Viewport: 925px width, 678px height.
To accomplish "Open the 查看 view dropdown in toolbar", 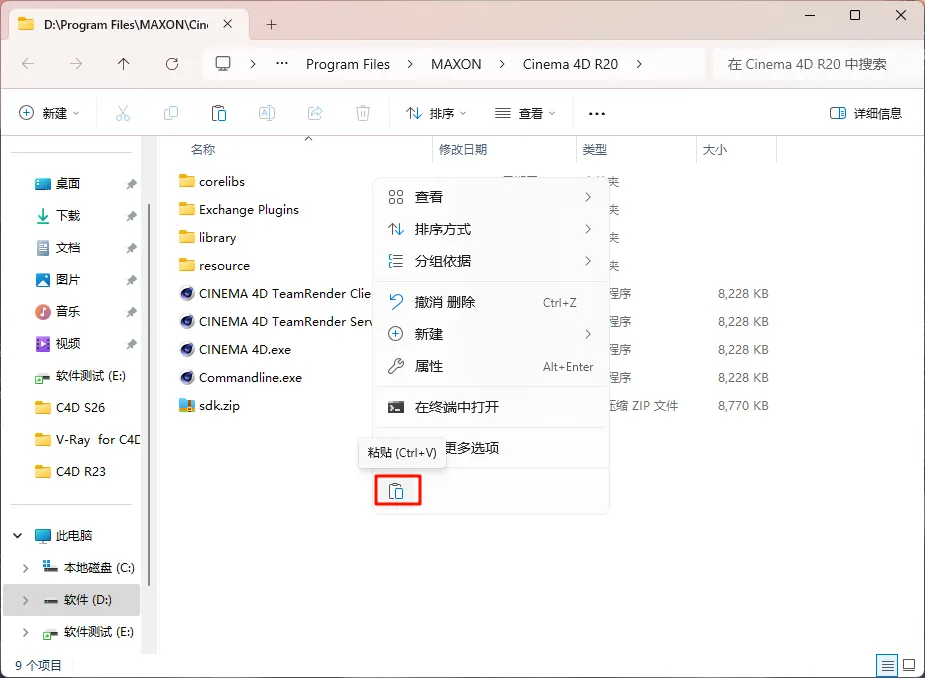I will point(526,113).
